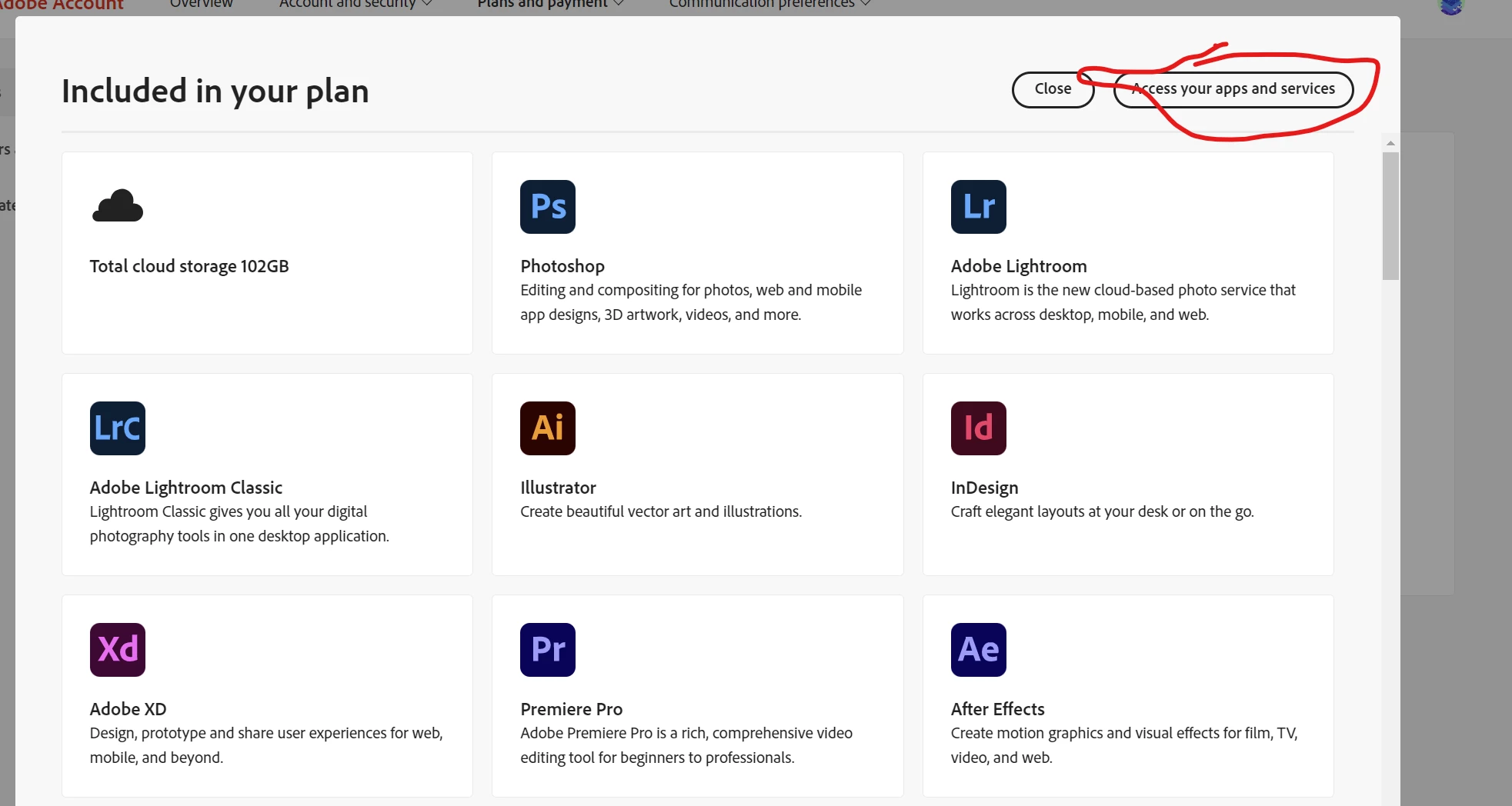Click the Adobe Account logo text
Viewport: 1512px width, 806px height.
(x=62, y=5)
